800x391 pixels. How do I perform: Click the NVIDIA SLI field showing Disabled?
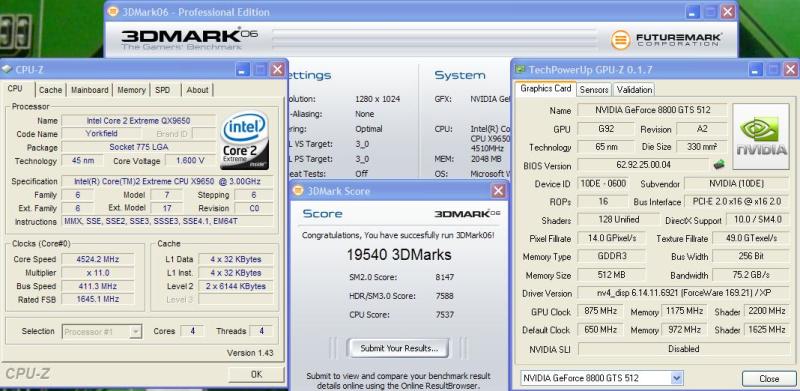pos(684,349)
